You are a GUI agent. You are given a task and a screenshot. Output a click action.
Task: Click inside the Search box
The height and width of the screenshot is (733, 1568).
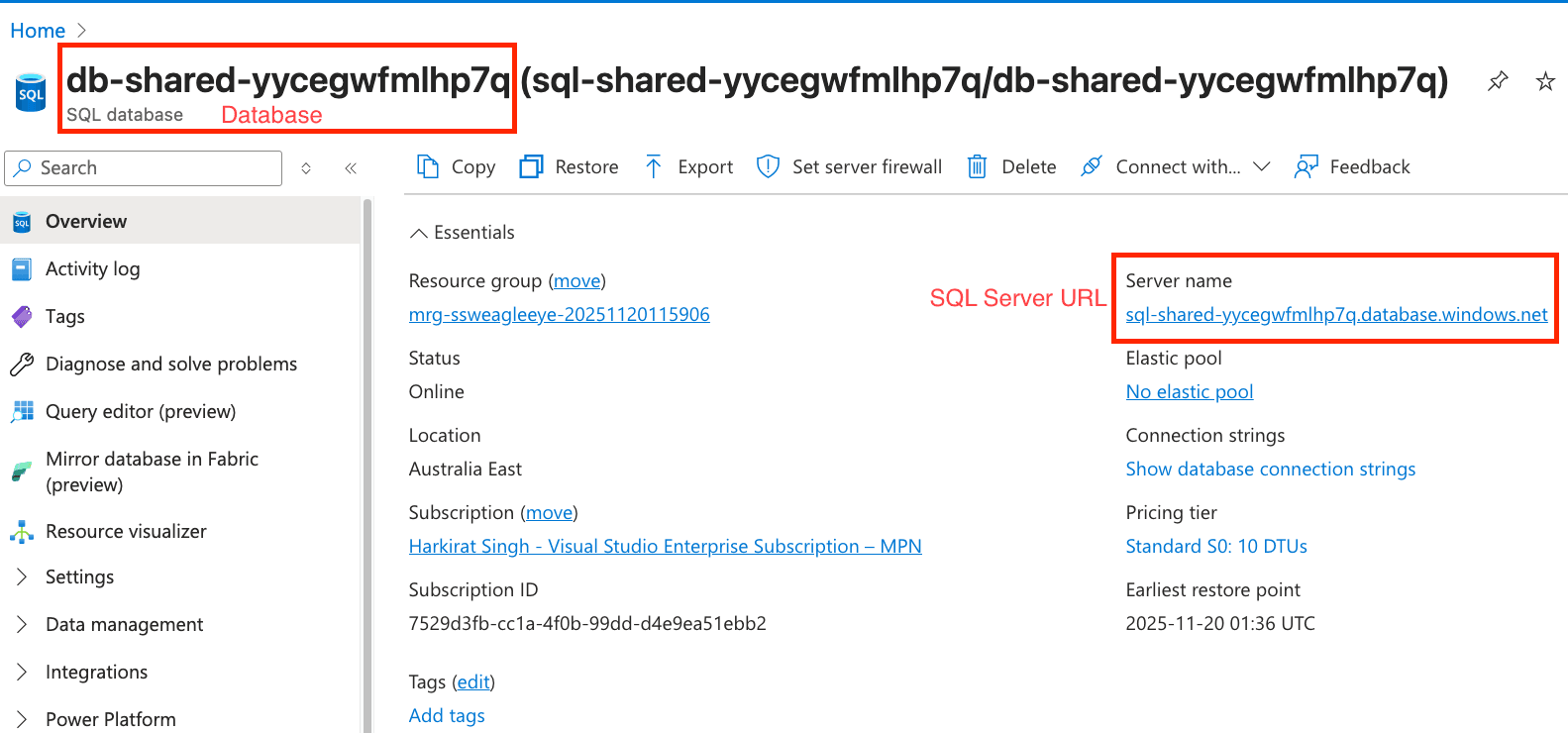tap(143, 167)
